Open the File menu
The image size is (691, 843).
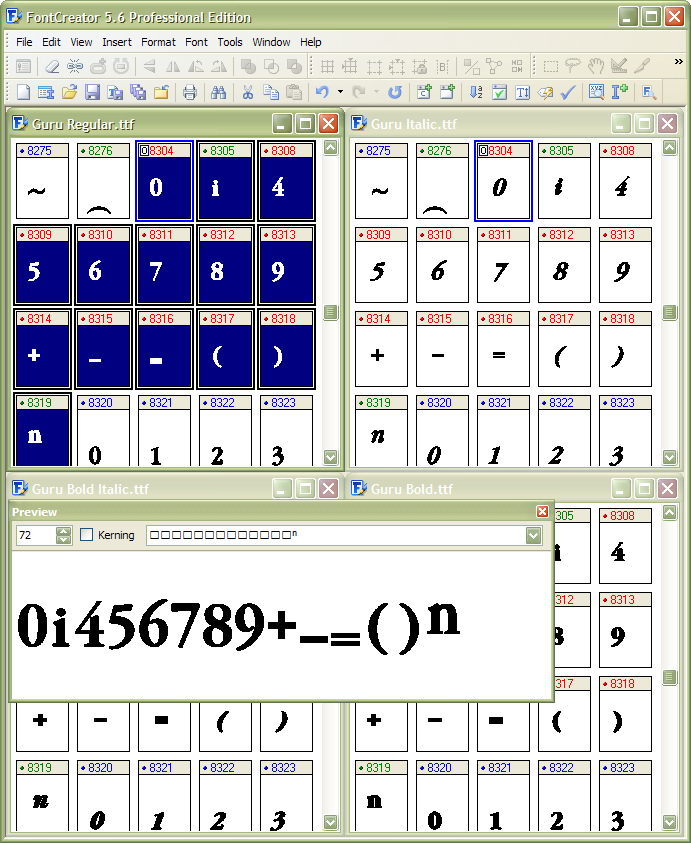pyautogui.click(x=24, y=42)
